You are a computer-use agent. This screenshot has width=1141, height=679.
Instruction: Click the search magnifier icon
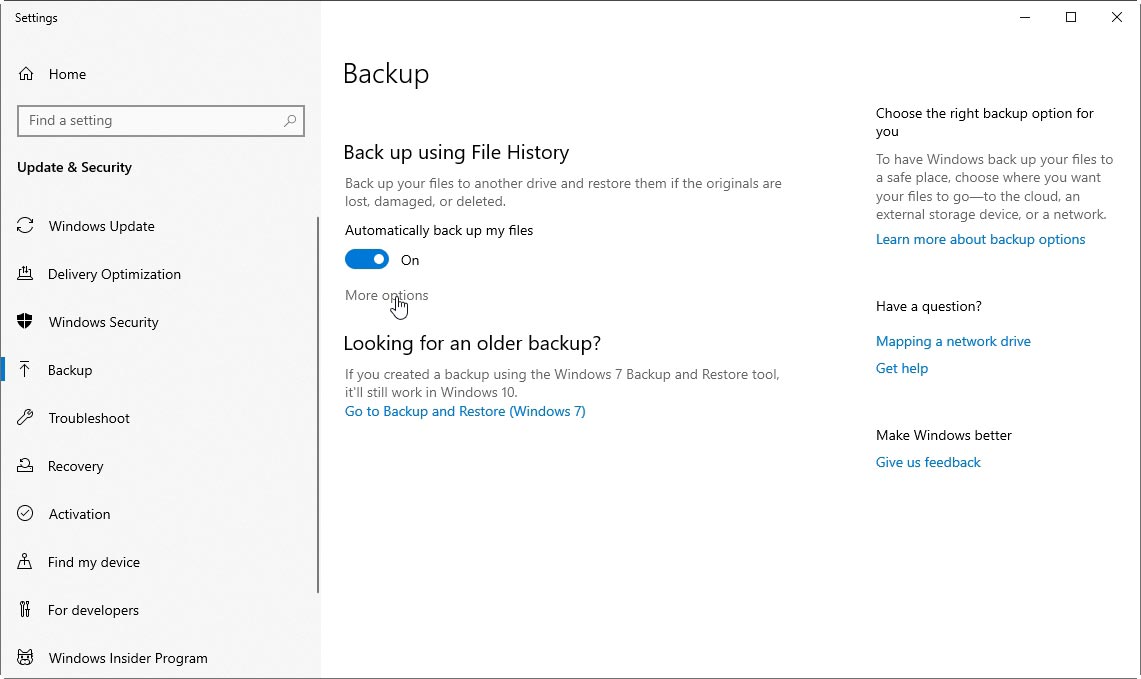pos(290,121)
